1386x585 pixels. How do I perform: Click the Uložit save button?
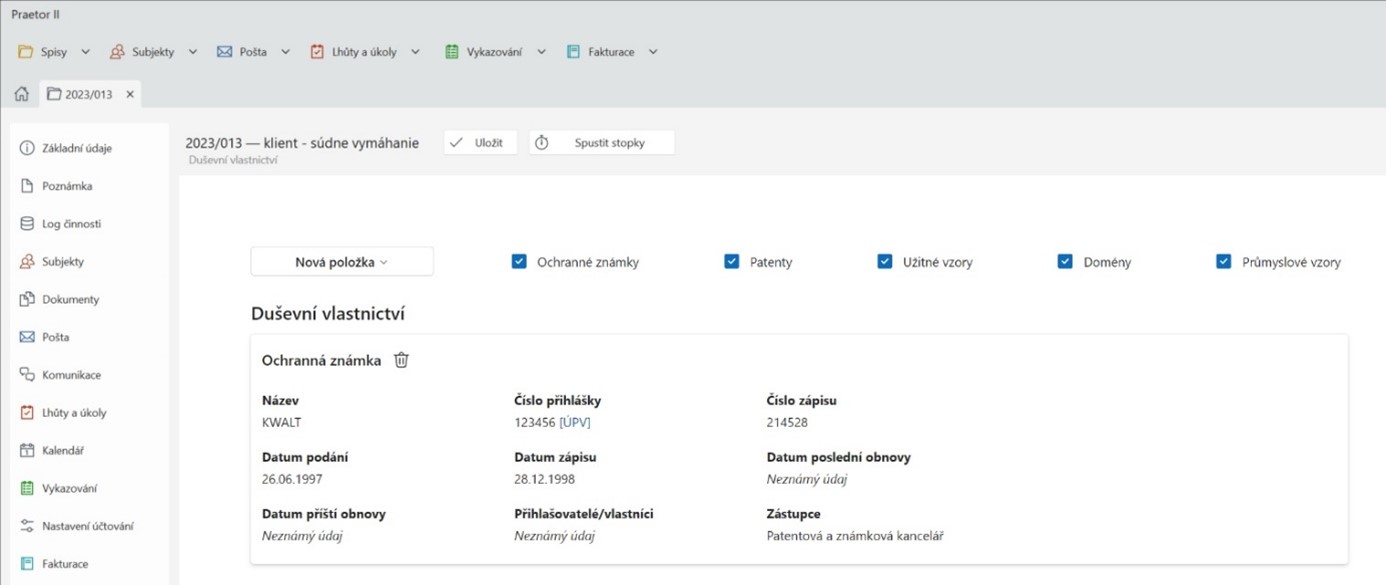tap(480, 143)
